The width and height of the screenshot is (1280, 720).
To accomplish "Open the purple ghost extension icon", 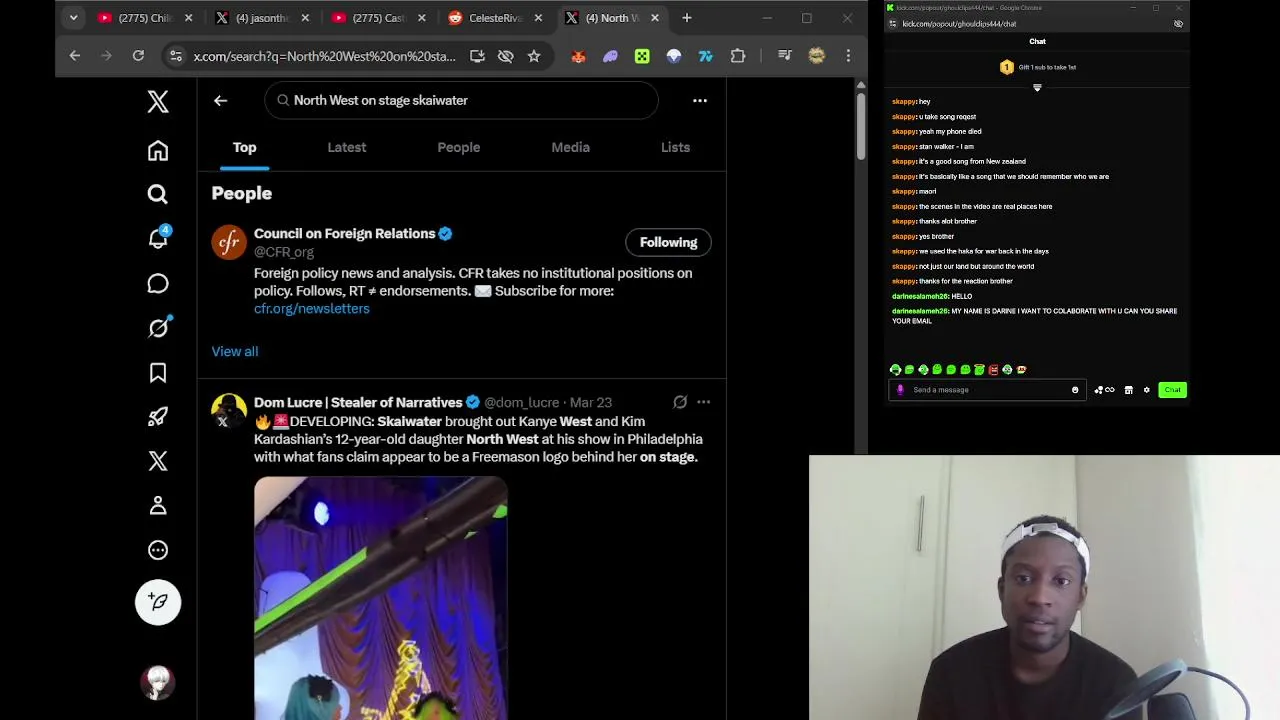I will tap(610, 57).
